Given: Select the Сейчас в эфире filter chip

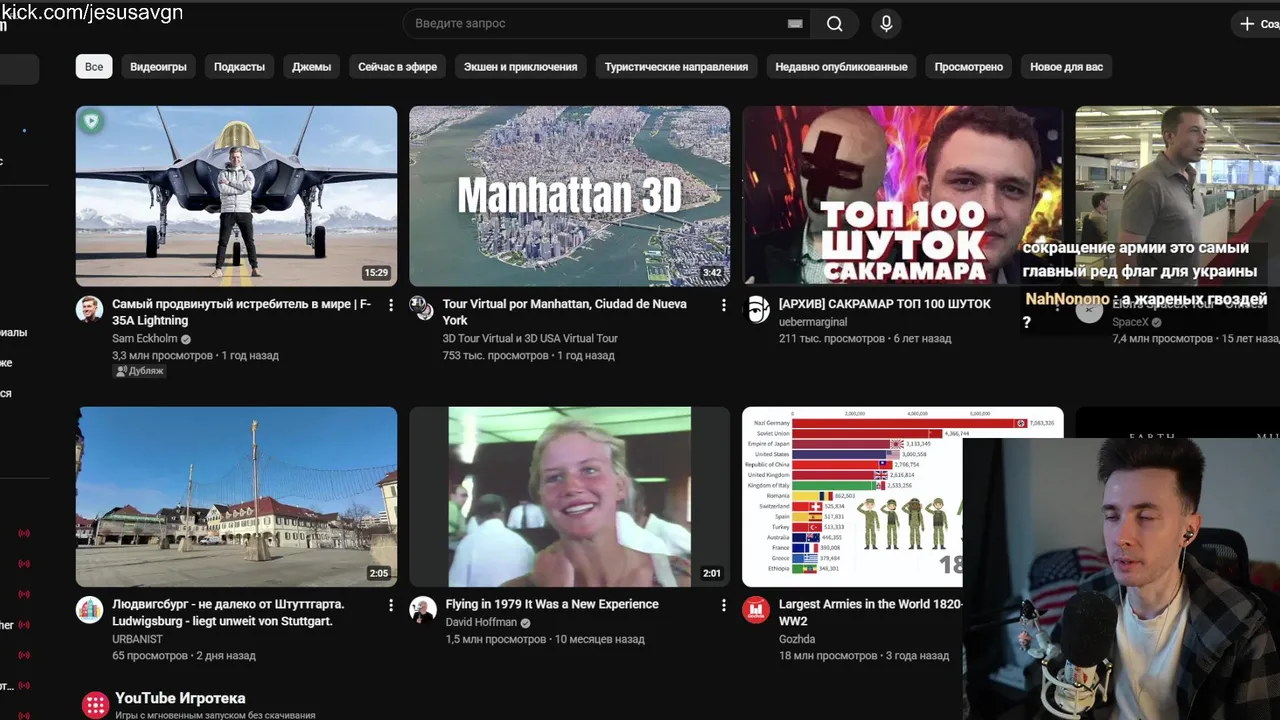Looking at the screenshot, I should [x=397, y=67].
